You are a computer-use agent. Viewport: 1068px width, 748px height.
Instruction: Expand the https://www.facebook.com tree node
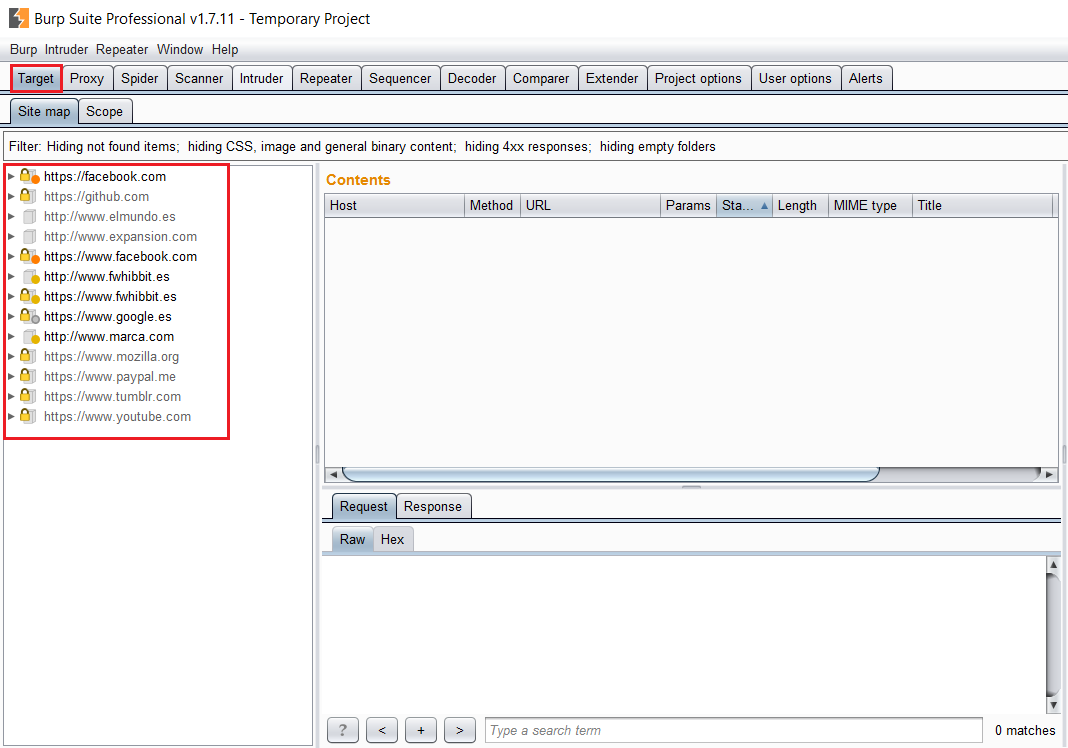[x=11, y=257]
